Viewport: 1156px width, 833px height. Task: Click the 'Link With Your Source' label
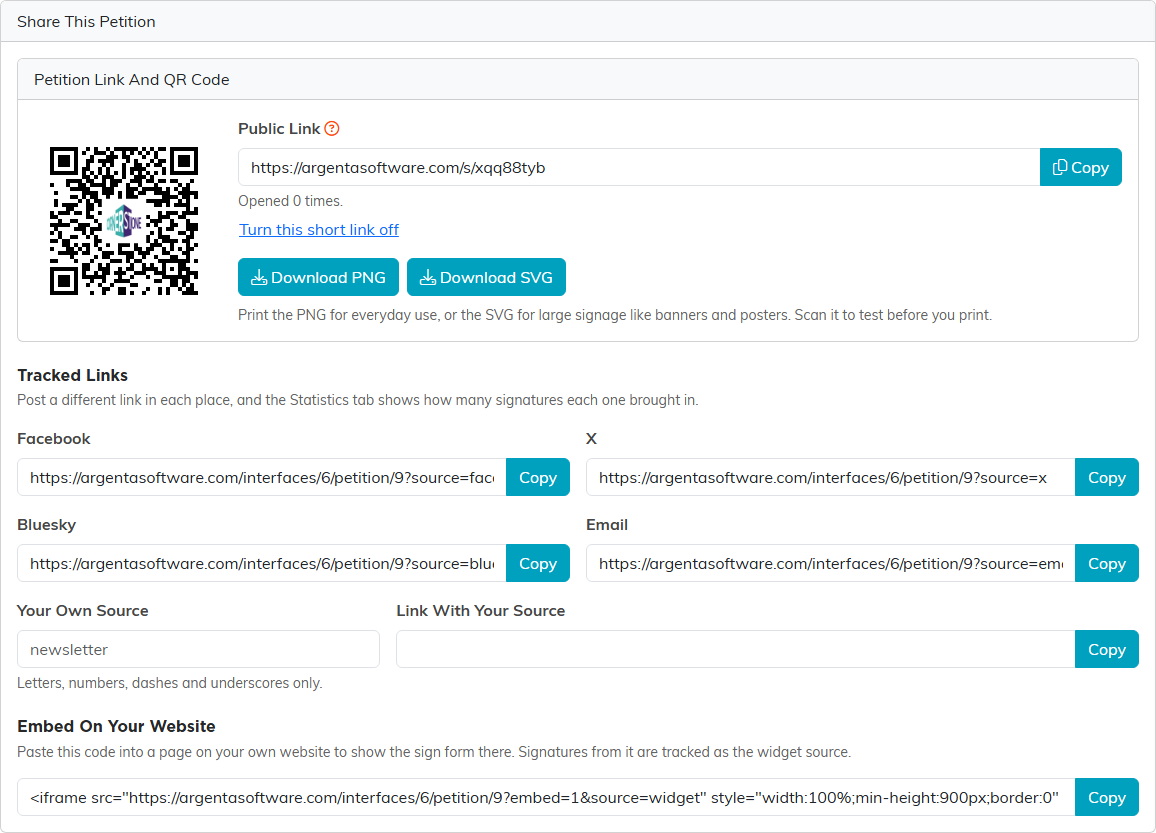click(481, 610)
